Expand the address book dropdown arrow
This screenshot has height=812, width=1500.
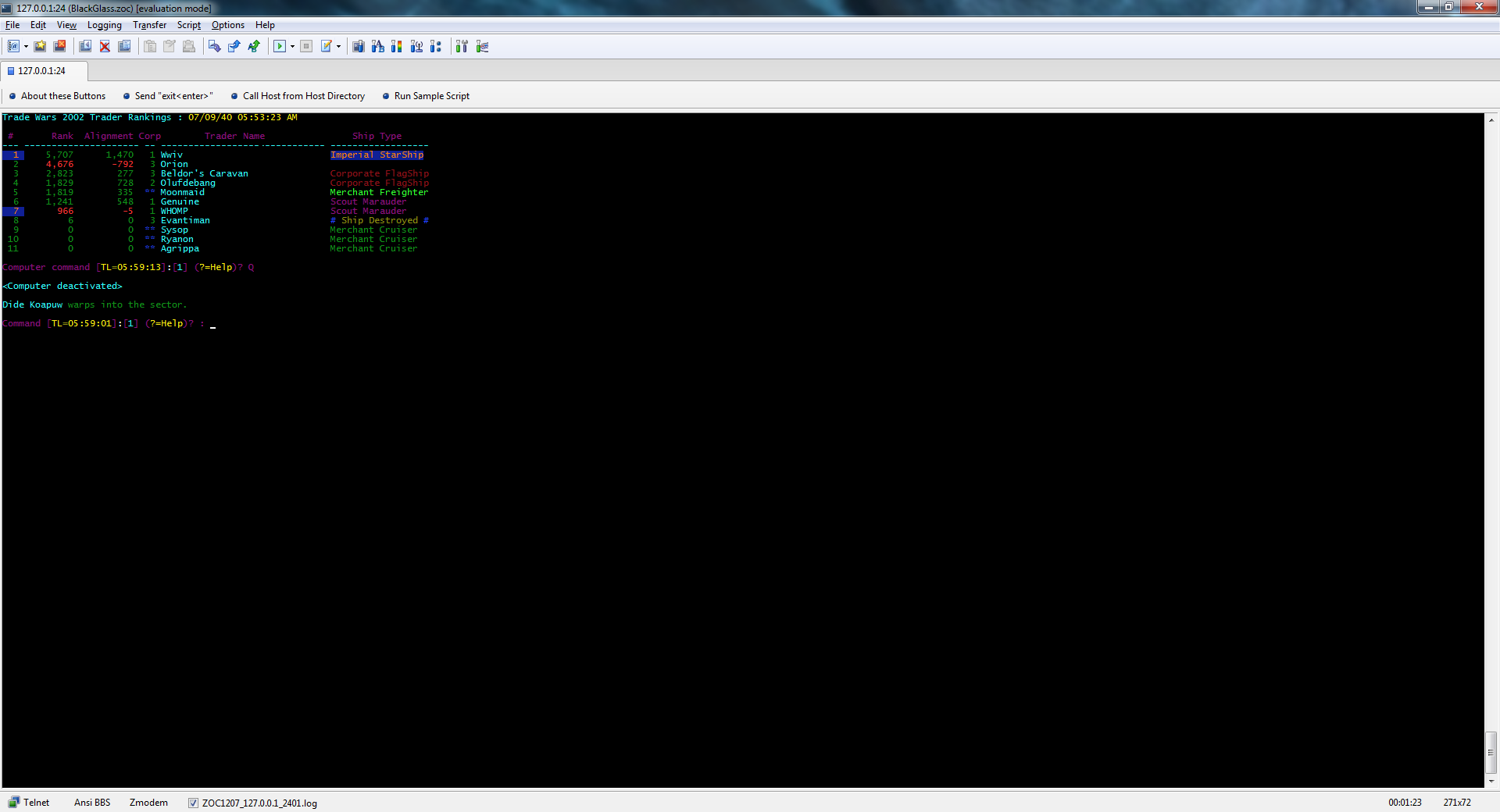coord(26,47)
